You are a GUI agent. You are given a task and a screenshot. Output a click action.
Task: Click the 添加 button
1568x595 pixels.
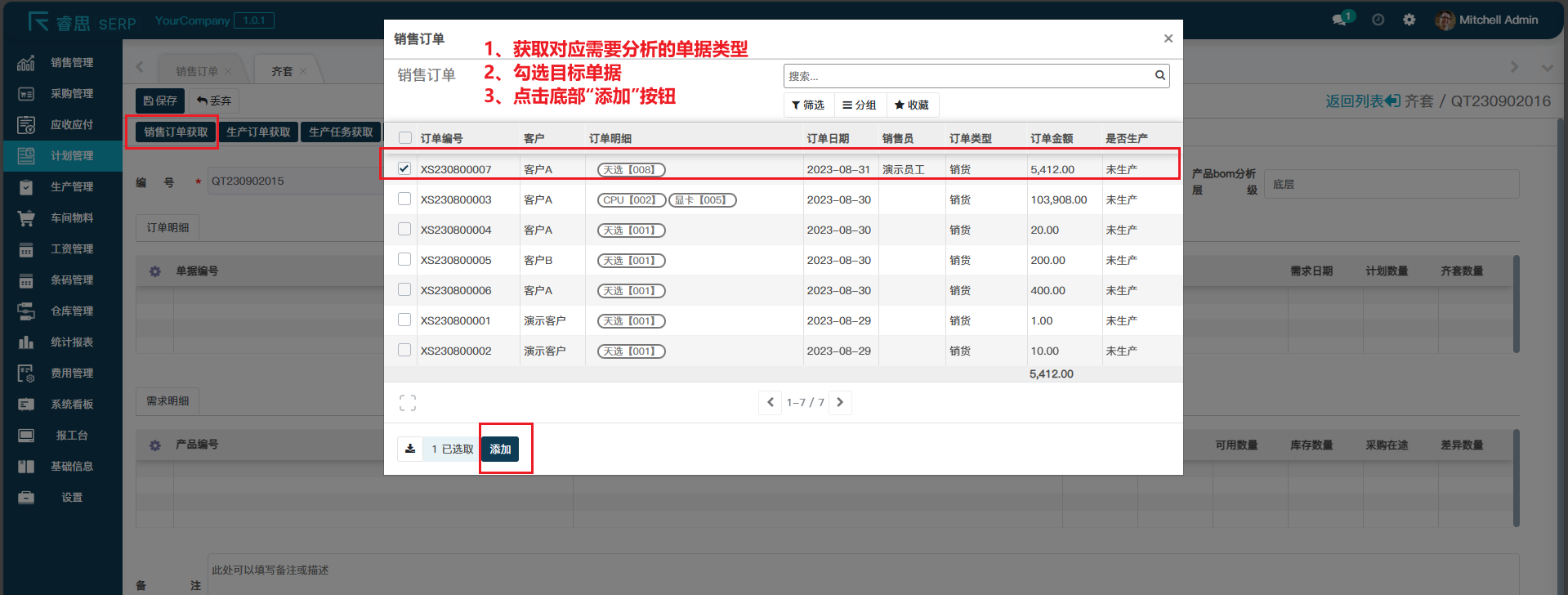pyautogui.click(x=500, y=449)
